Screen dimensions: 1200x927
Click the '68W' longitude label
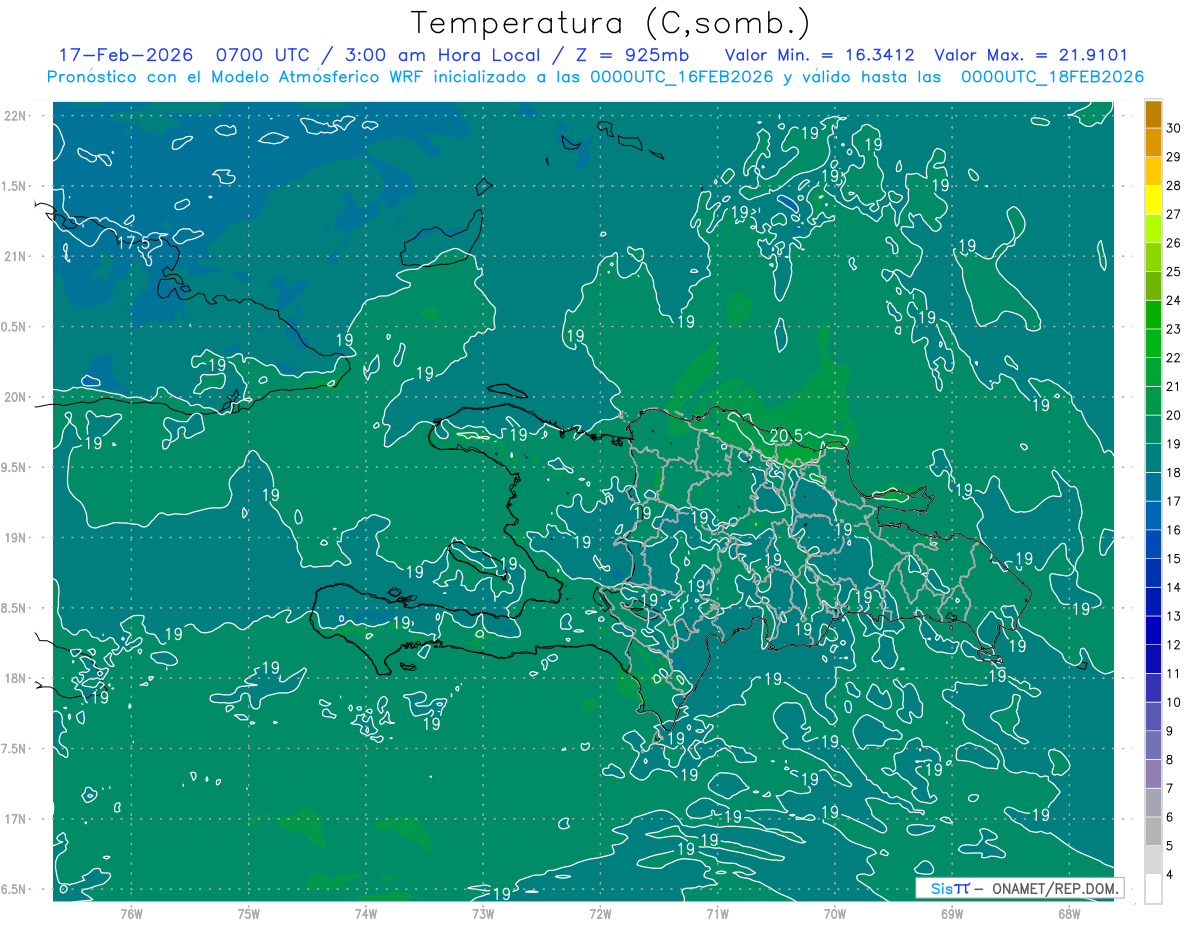(x=1069, y=913)
